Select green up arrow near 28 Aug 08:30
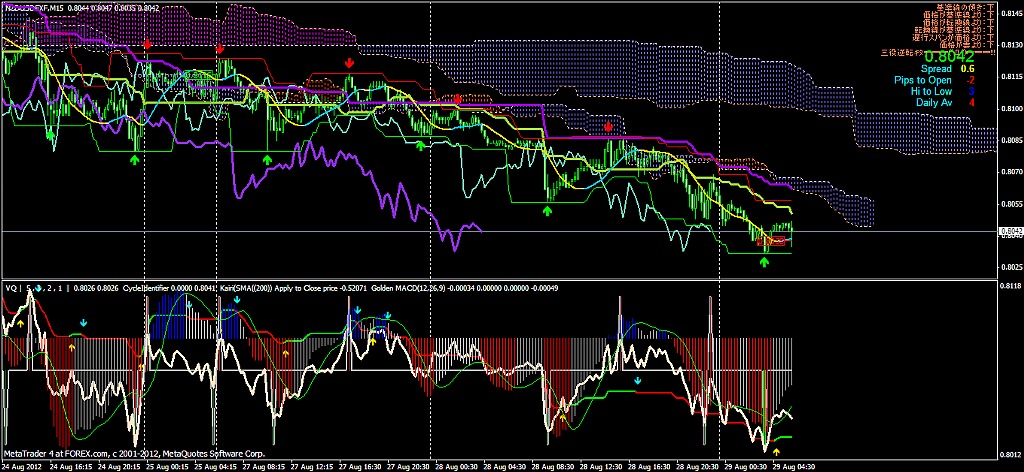Screen dimensions: 1024x472 [x=548, y=210]
